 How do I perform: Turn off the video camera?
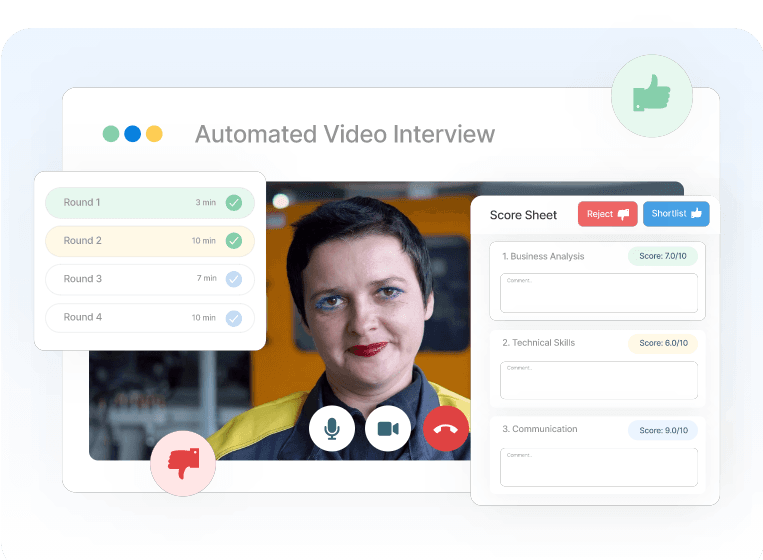pyautogui.click(x=388, y=429)
